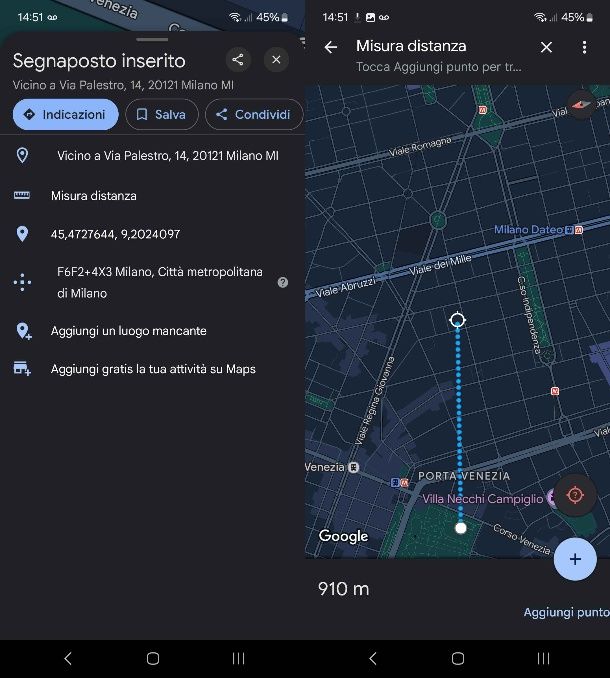
Task: Tap the pin icon beside the coordinates
Action: [22, 234]
